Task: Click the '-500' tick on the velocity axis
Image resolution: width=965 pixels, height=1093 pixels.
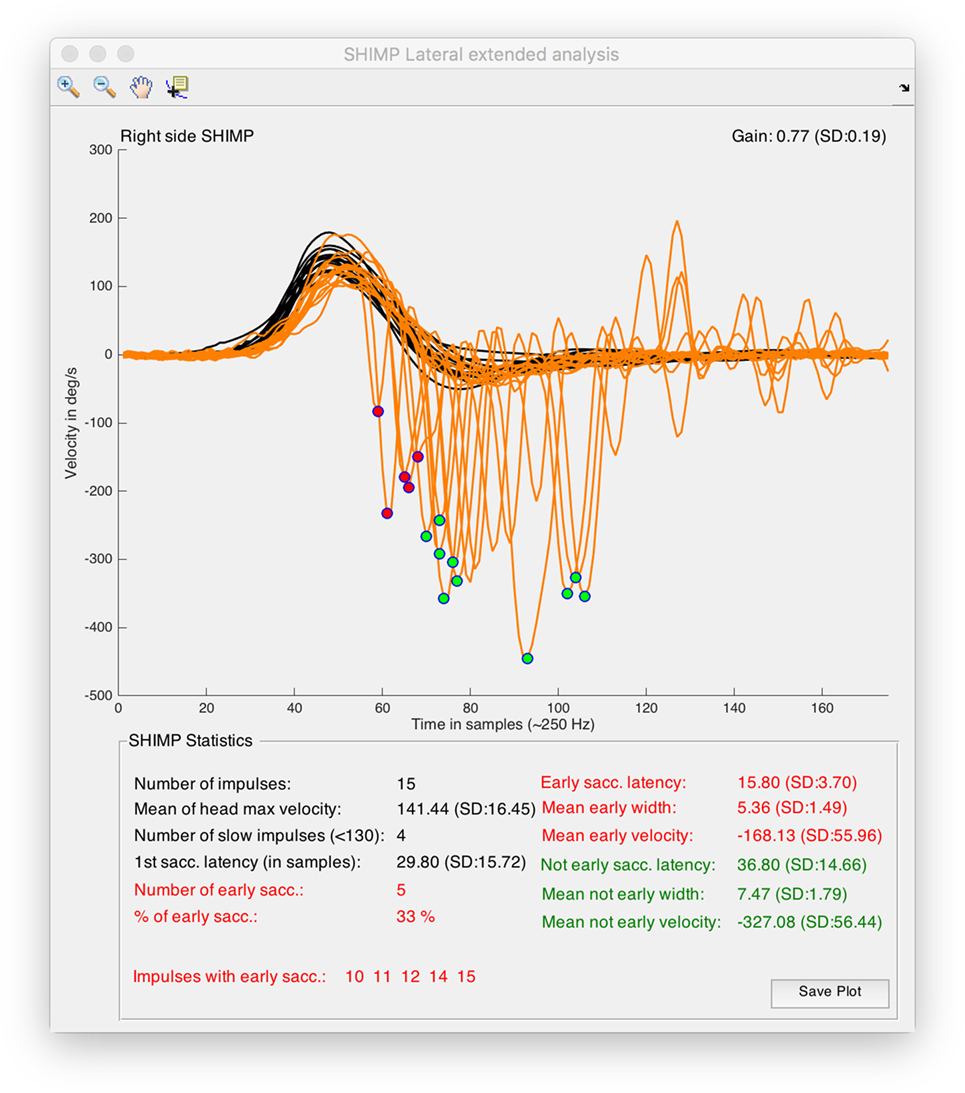Action: coord(98,696)
